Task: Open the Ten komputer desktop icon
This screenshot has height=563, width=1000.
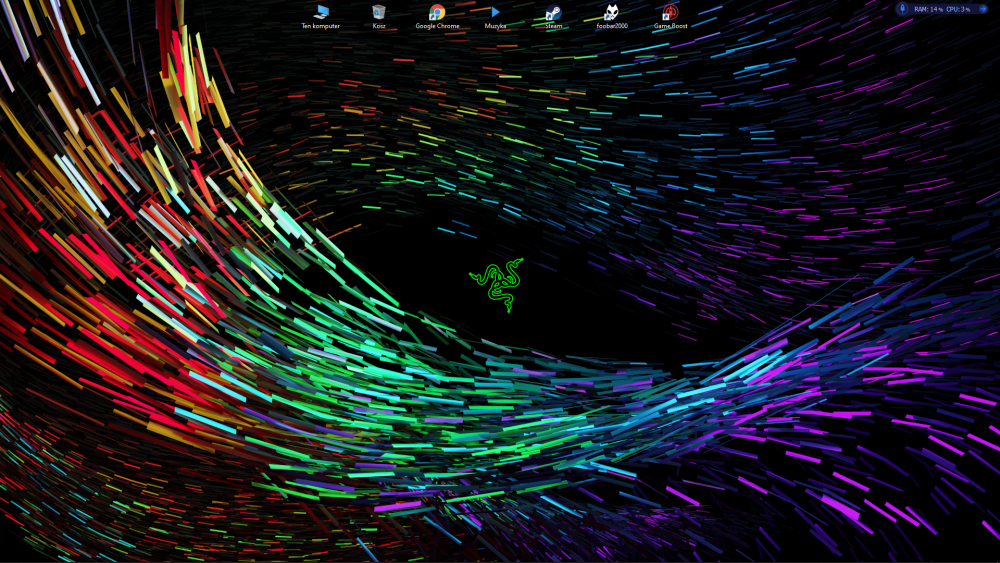Action: (x=321, y=17)
